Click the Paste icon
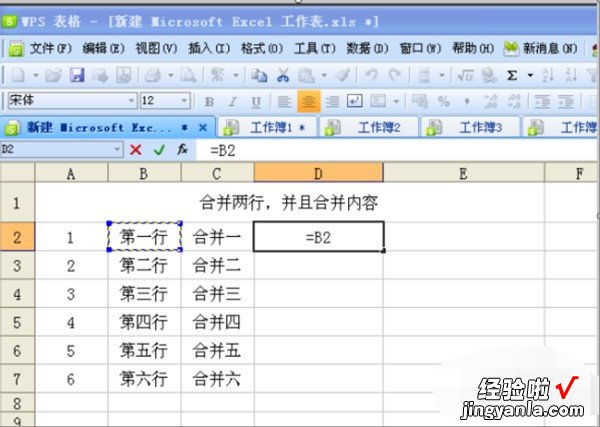This screenshot has height=427, width=600. pyautogui.click(x=307, y=75)
